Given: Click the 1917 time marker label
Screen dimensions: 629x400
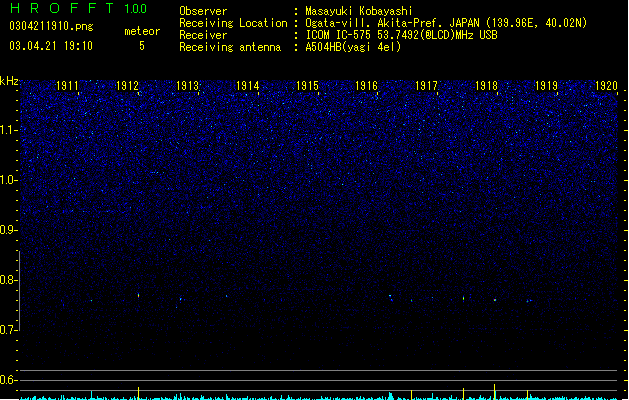Looking at the screenshot, I should [426, 86].
